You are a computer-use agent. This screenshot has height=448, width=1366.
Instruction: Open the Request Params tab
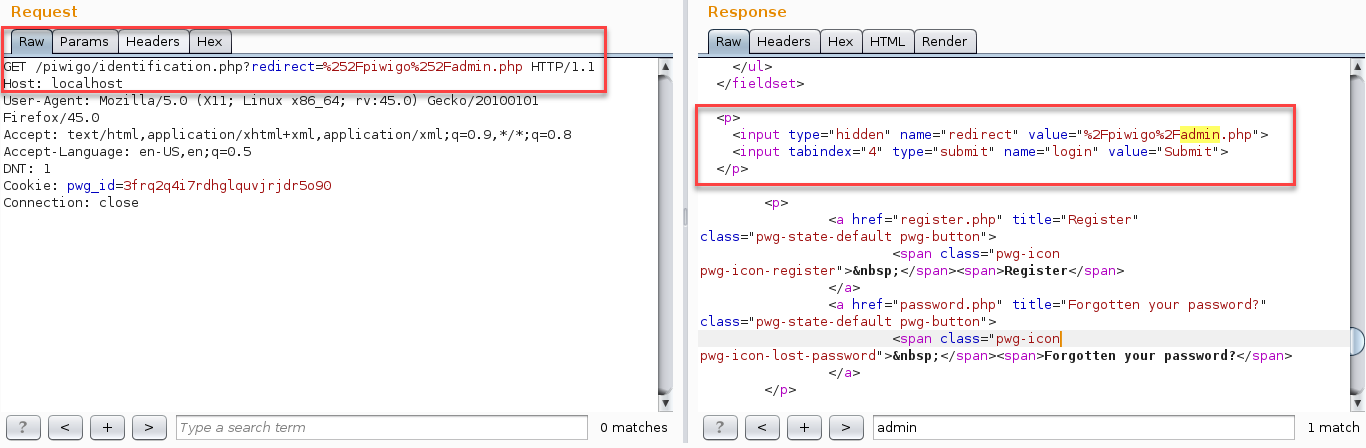click(x=85, y=41)
